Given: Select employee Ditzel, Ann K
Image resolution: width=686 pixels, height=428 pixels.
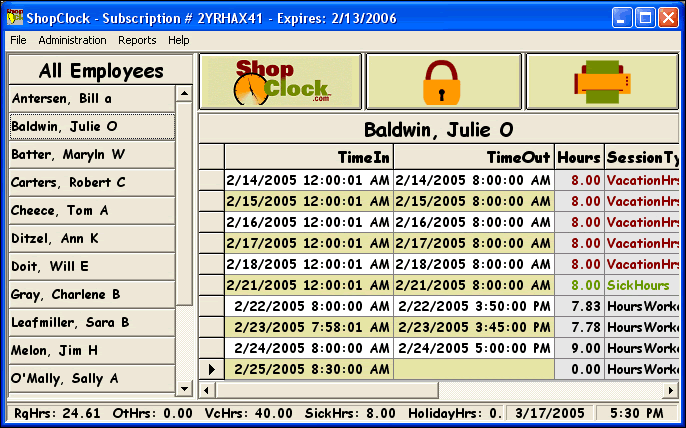Looking at the screenshot, I should (x=92, y=239).
